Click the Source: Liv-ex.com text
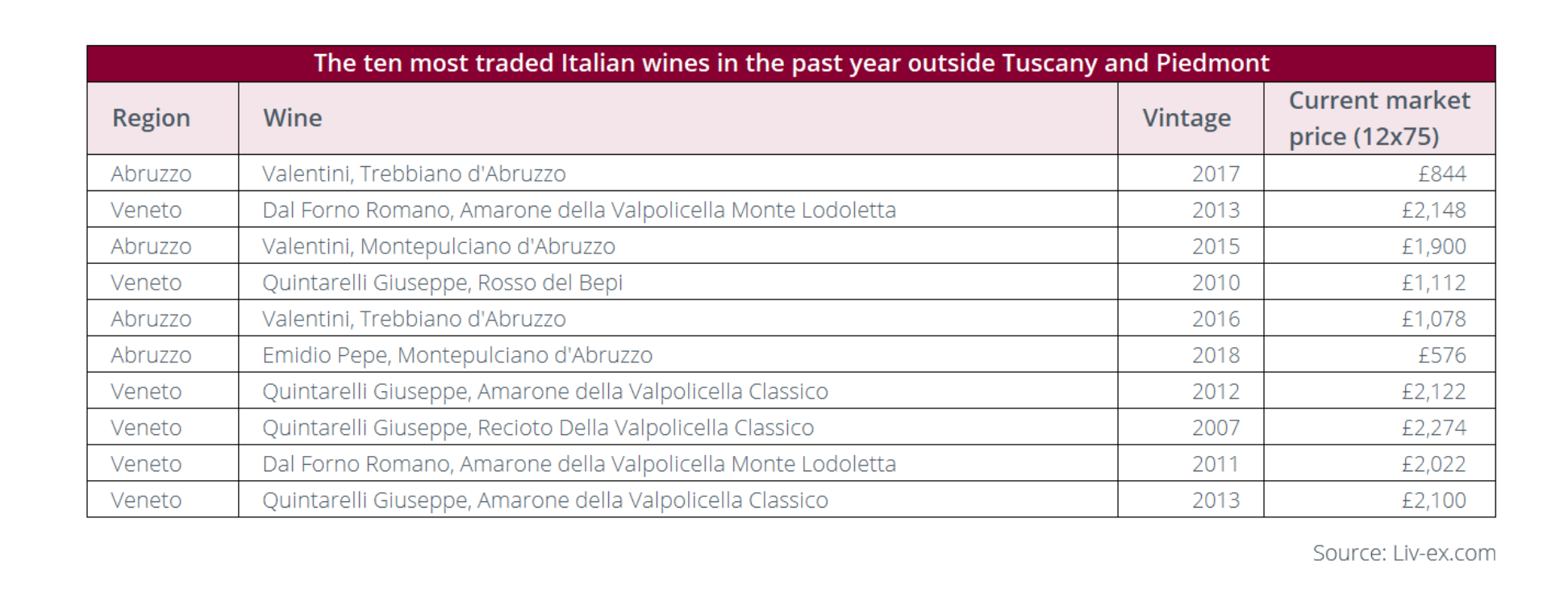The width and height of the screenshot is (1568, 602). tap(1404, 553)
